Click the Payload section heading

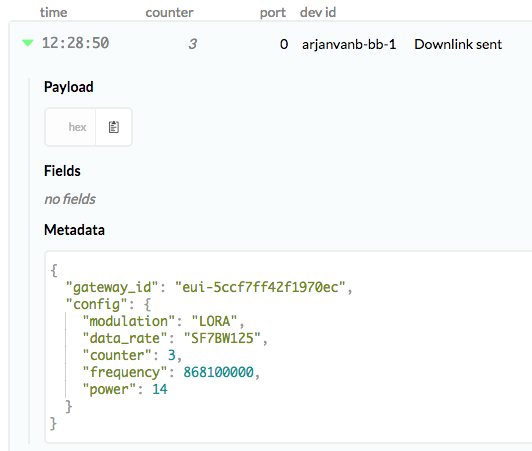click(x=69, y=87)
